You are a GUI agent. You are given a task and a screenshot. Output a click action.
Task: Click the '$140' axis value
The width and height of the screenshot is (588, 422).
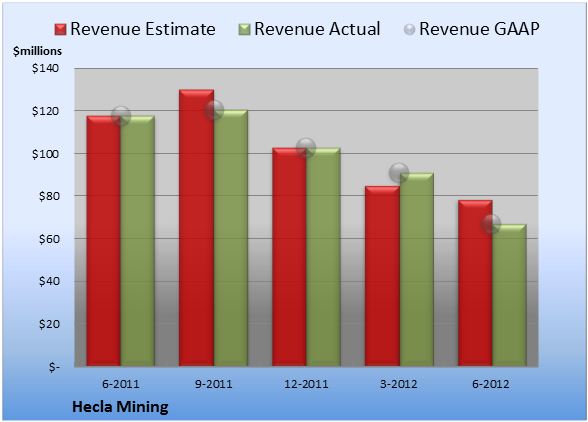pyautogui.click(x=45, y=68)
